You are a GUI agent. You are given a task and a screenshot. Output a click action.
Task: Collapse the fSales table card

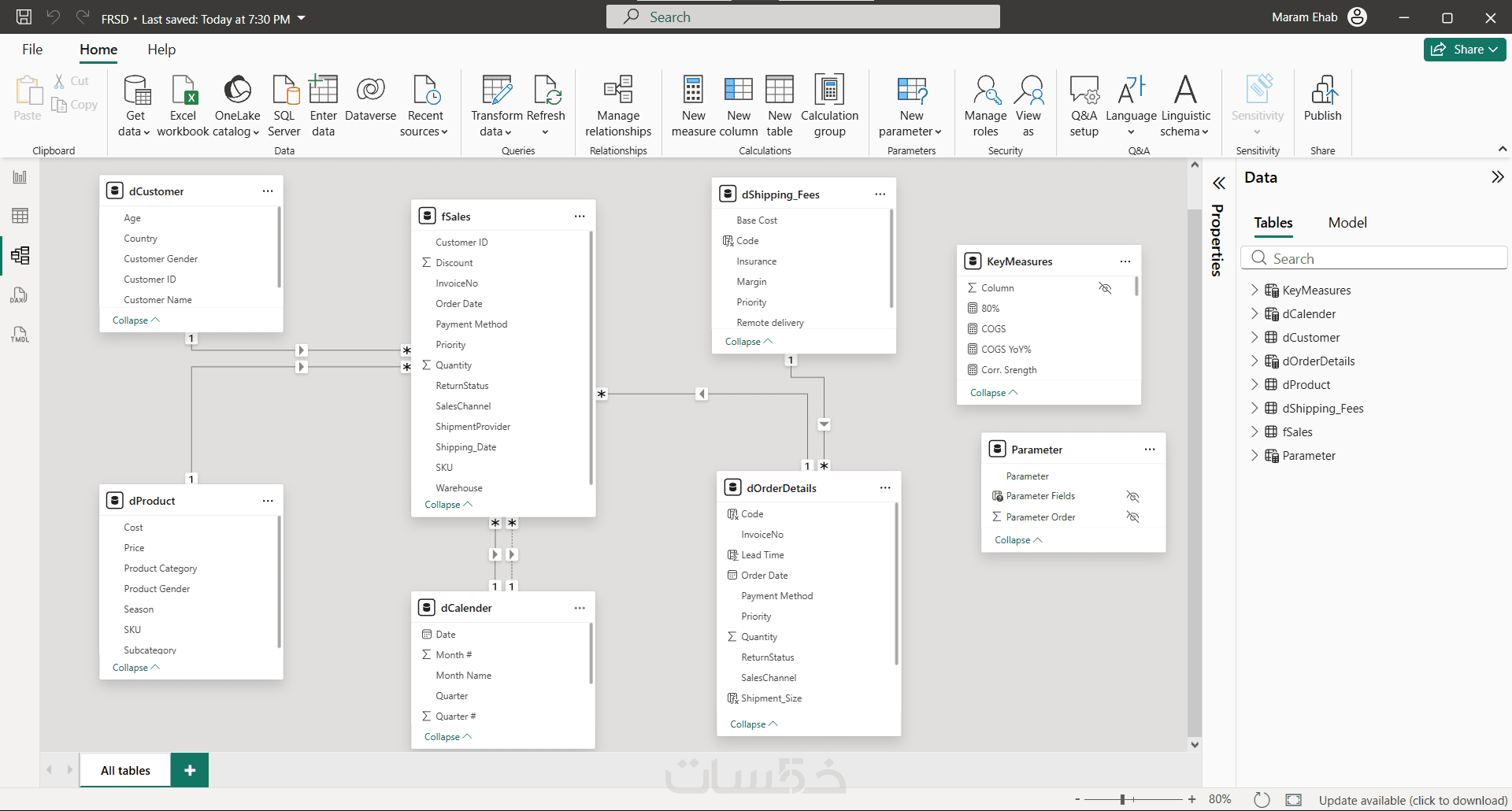(448, 505)
